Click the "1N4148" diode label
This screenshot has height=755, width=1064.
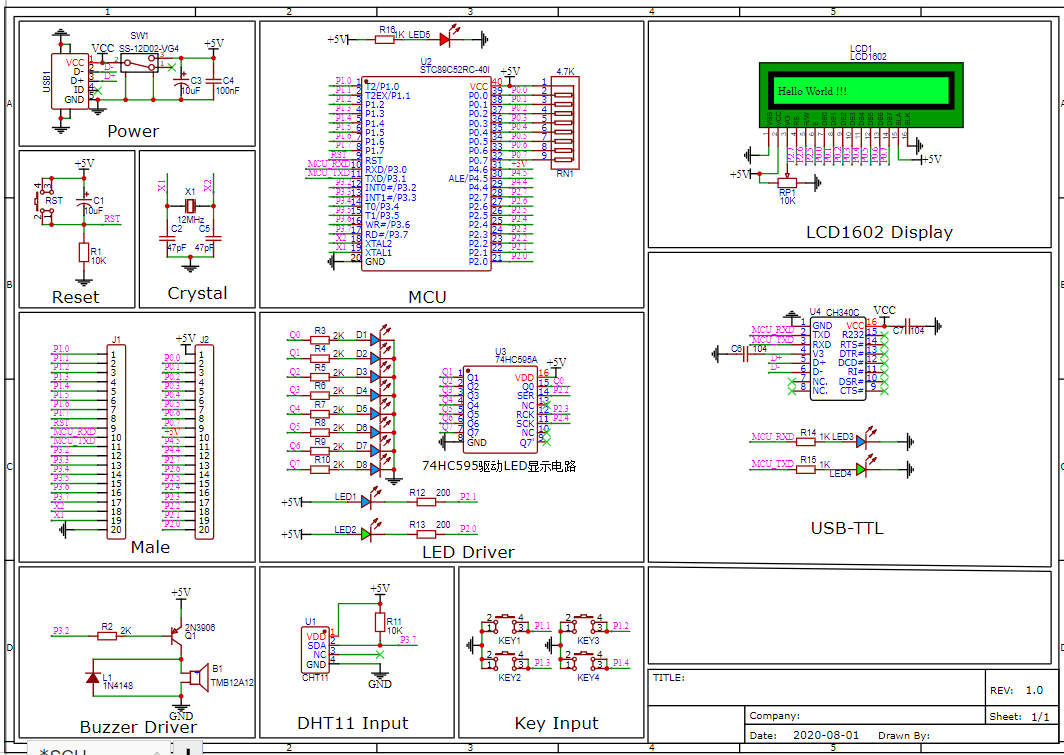point(117,686)
